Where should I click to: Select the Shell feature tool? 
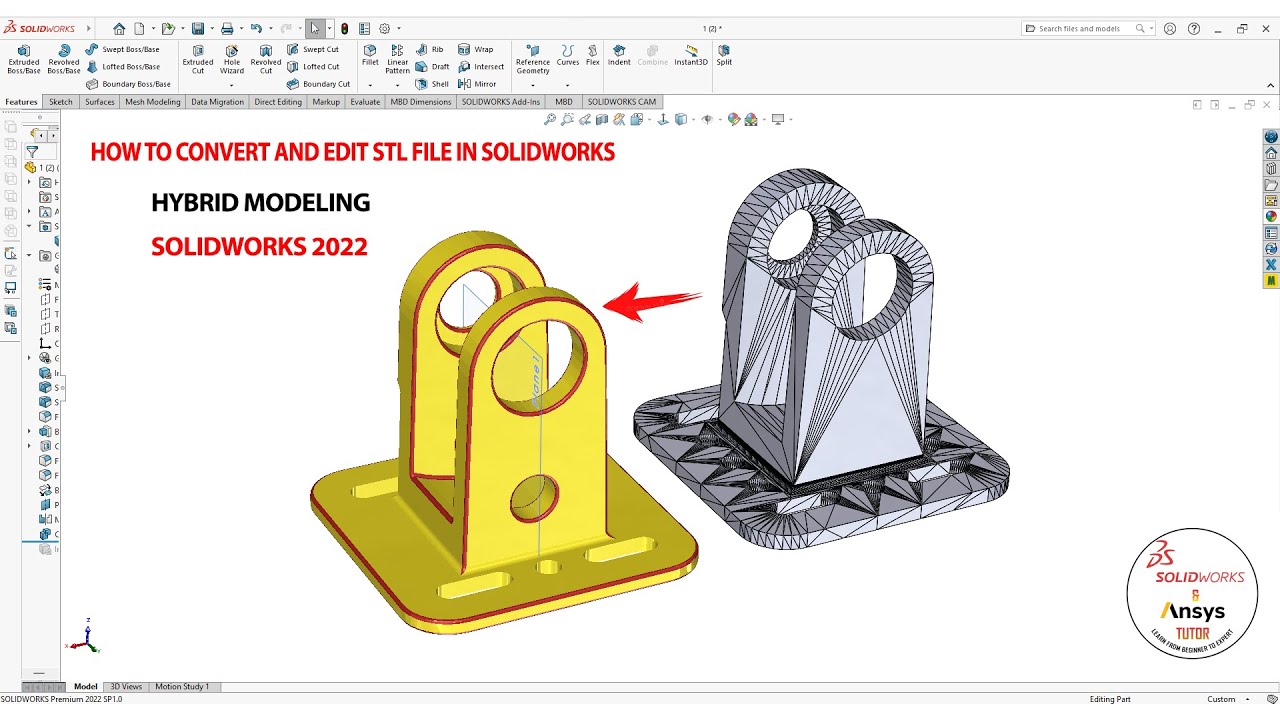pyautogui.click(x=433, y=84)
